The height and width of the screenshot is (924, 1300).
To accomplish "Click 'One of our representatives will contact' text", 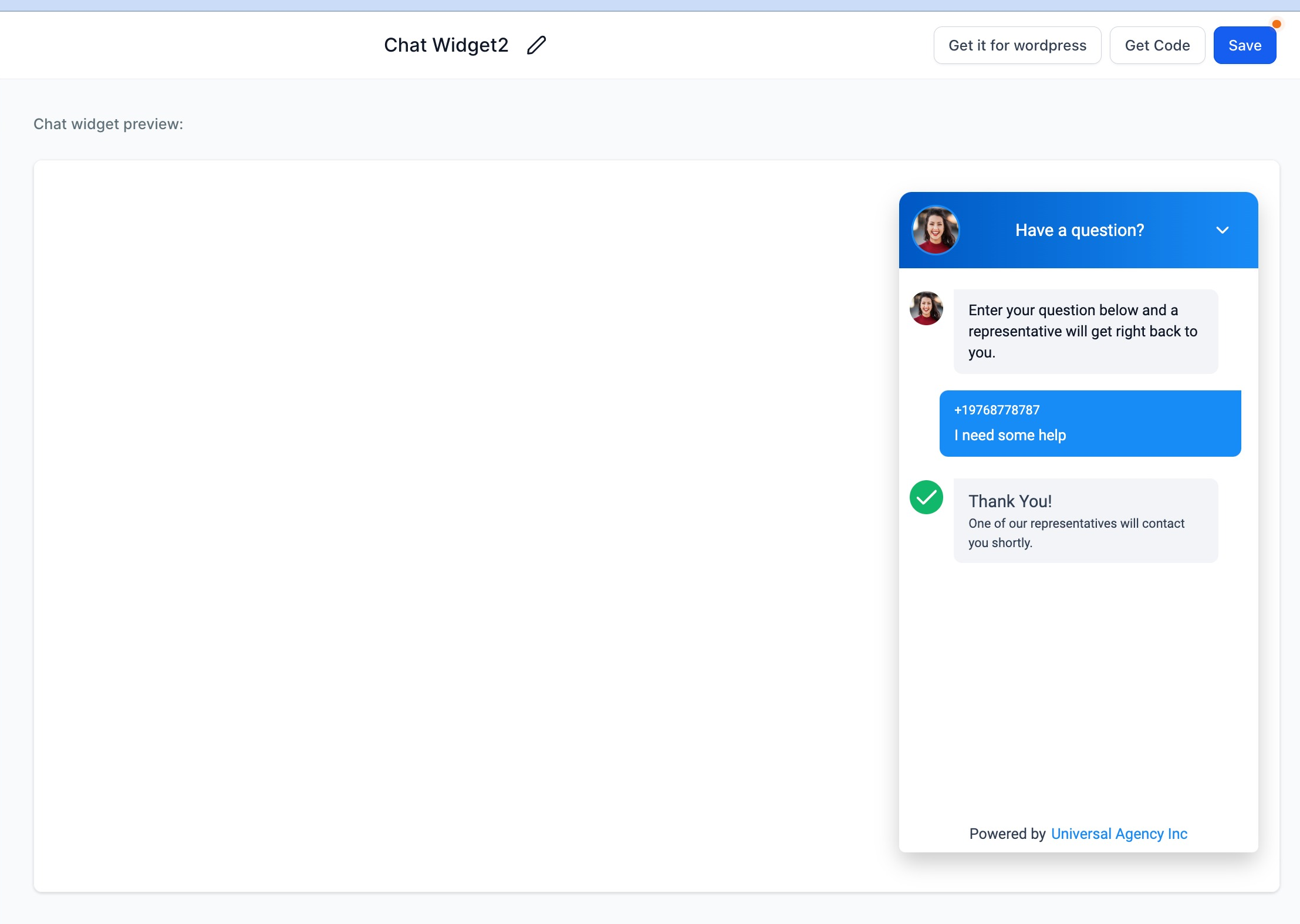I will (x=1076, y=523).
